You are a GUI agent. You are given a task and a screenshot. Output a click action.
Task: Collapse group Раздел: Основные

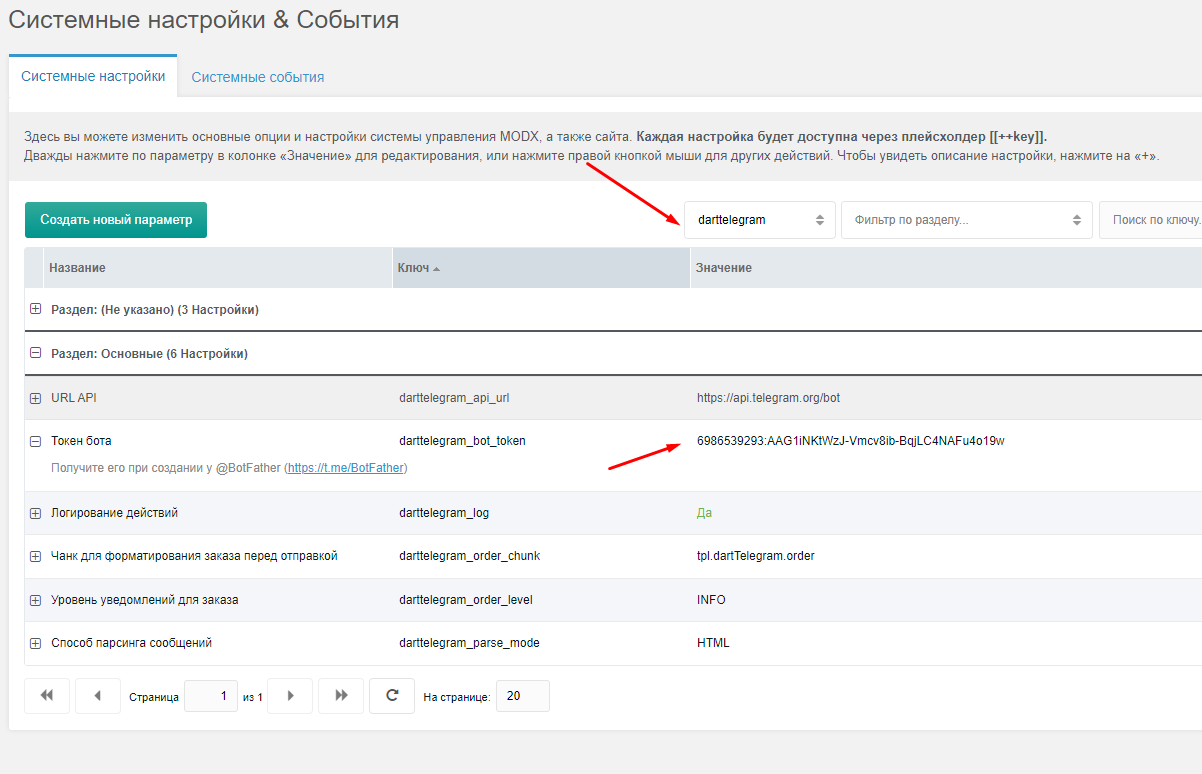35,353
